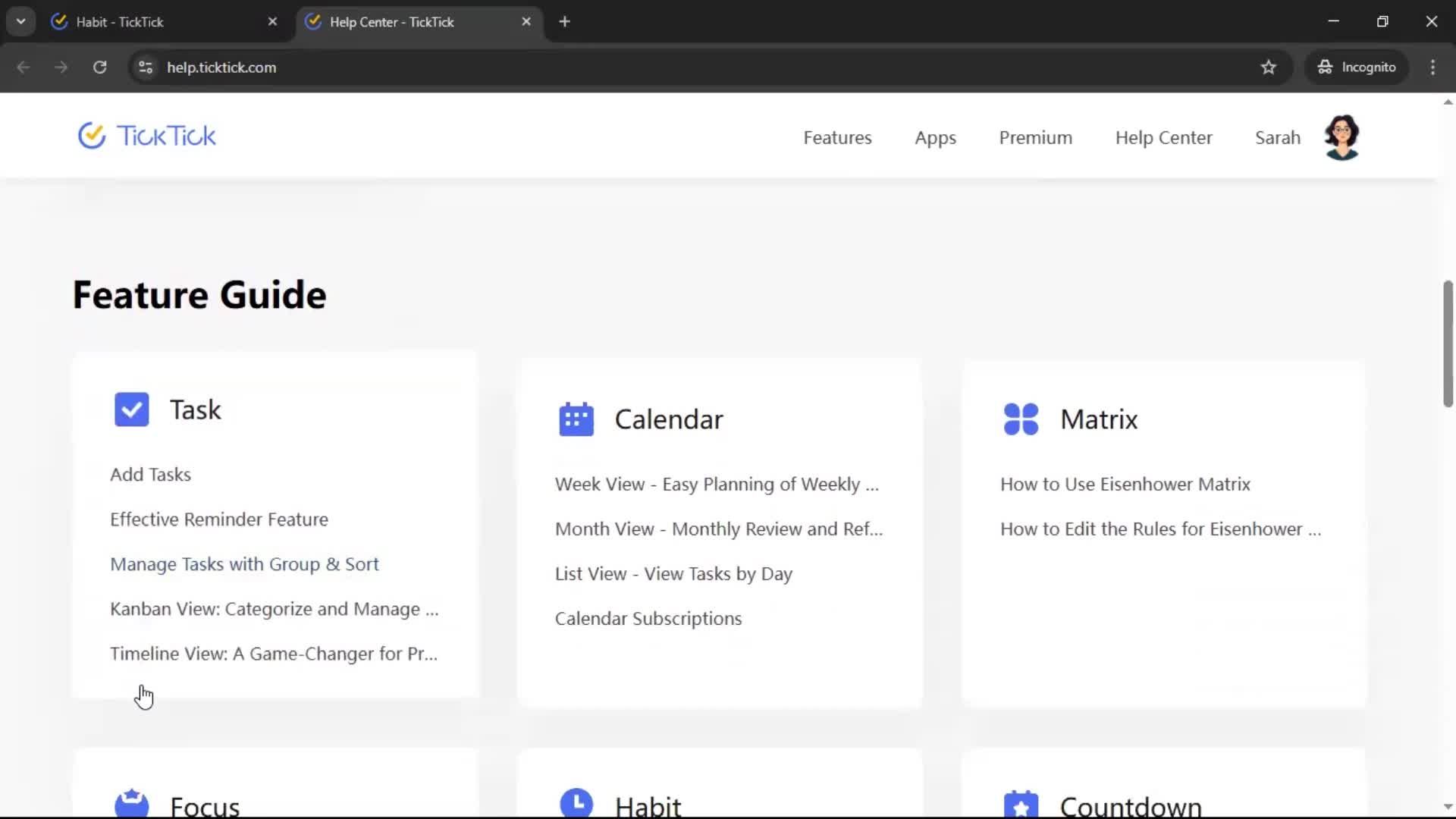The width and height of the screenshot is (1456, 819).
Task: Click the Task checkmark icon
Action: tap(131, 409)
